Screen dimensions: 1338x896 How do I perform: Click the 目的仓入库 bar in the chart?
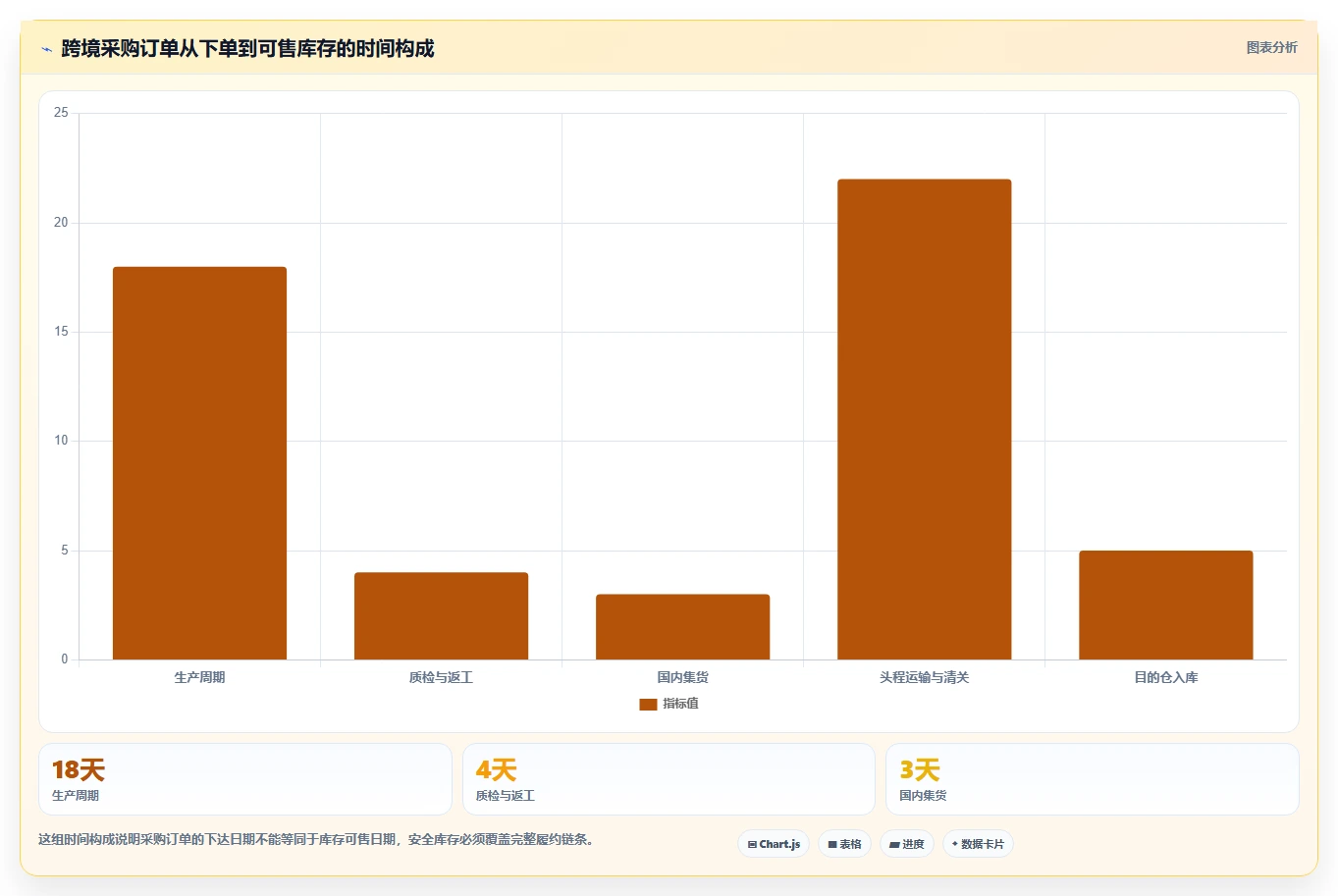coord(1166,605)
